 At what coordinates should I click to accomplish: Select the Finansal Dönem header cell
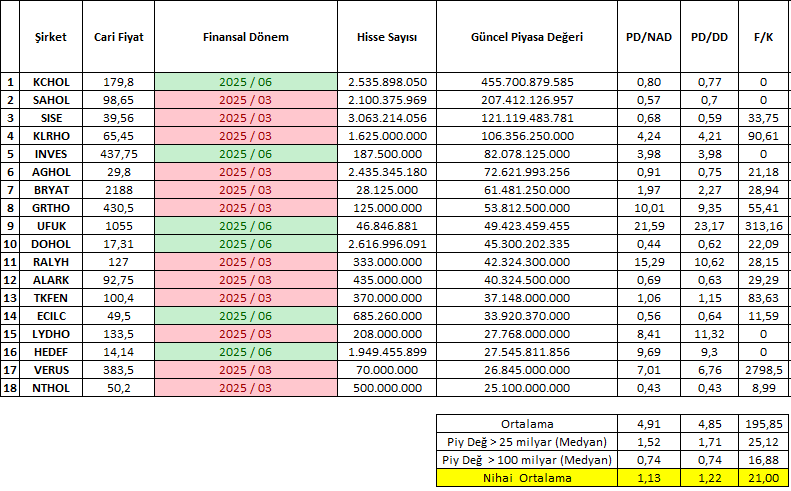(246, 36)
